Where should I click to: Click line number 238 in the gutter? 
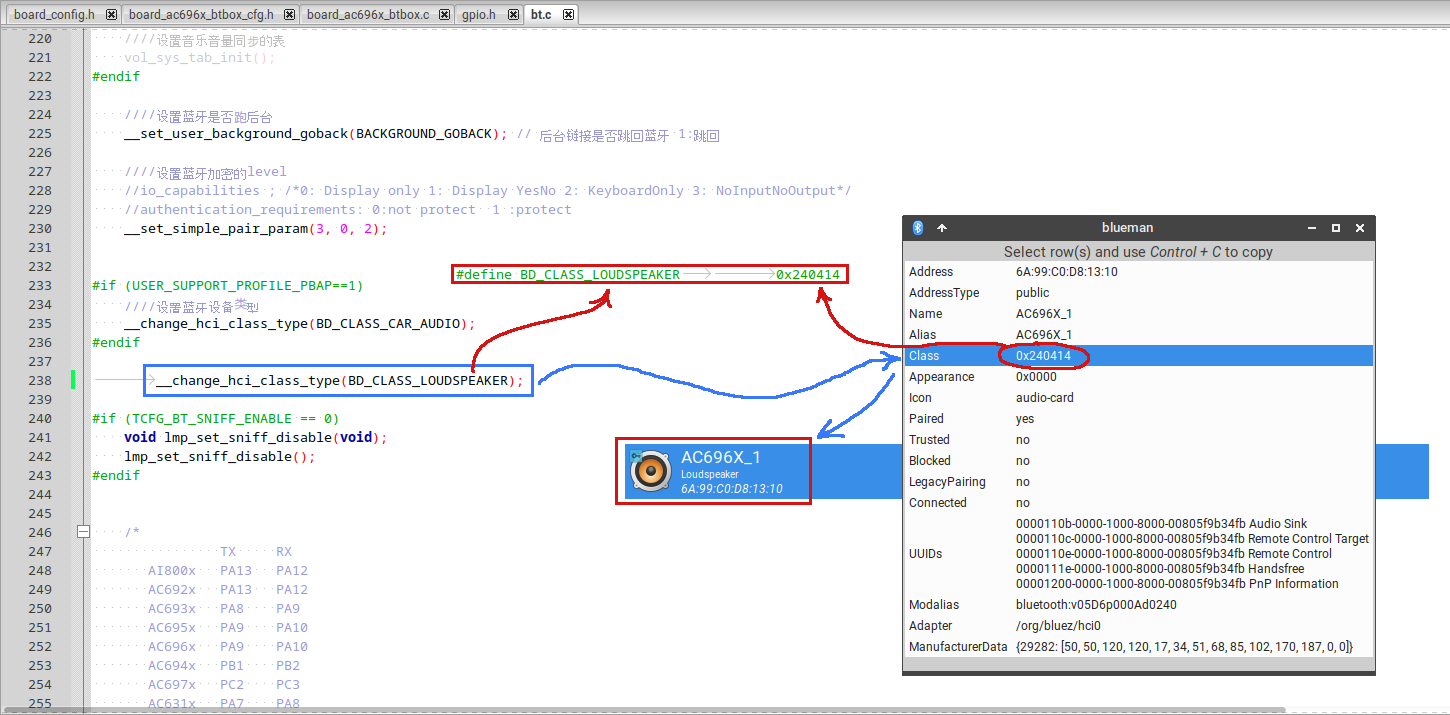click(40, 380)
